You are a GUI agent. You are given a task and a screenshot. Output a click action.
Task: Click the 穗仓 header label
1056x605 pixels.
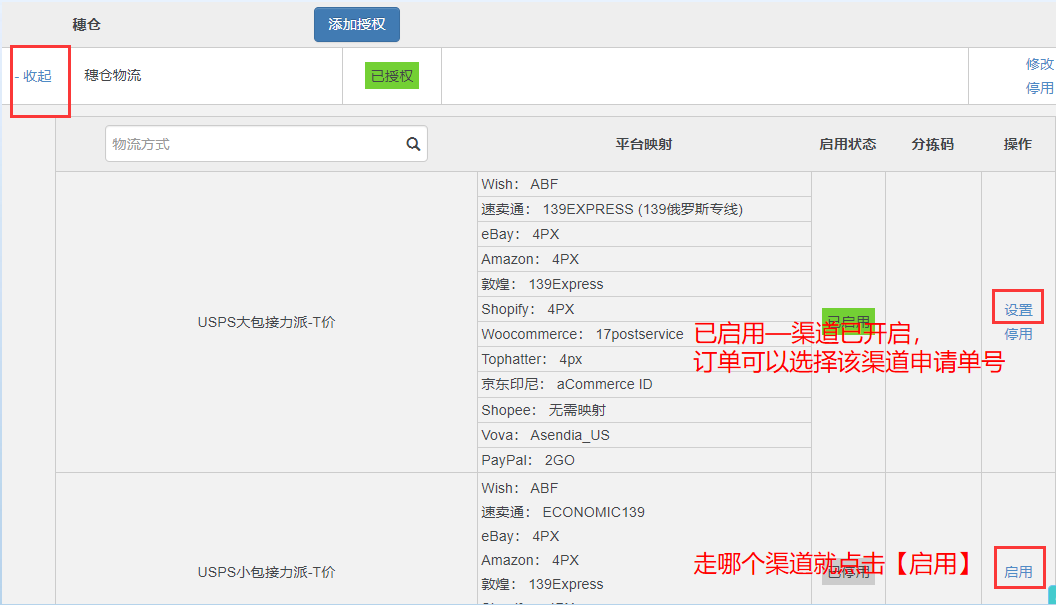pyautogui.click(x=86, y=25)
